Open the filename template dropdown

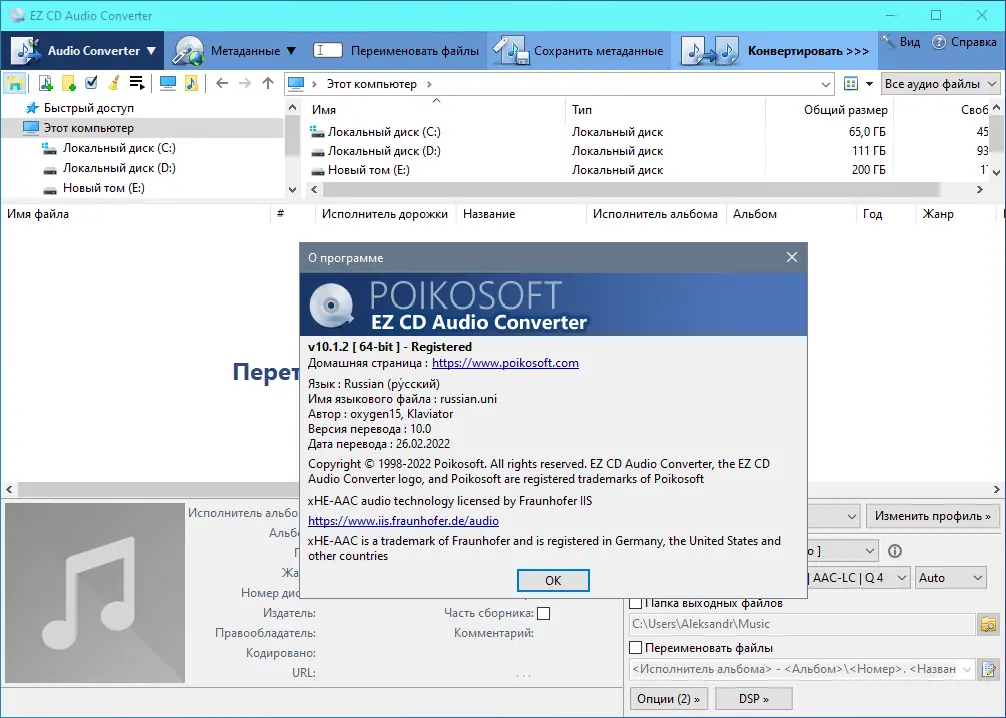coord(967,669)
